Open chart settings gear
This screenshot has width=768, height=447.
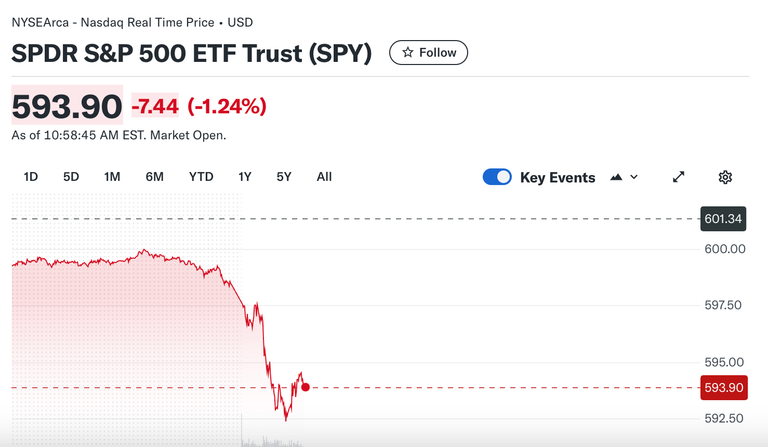point(726,177)
